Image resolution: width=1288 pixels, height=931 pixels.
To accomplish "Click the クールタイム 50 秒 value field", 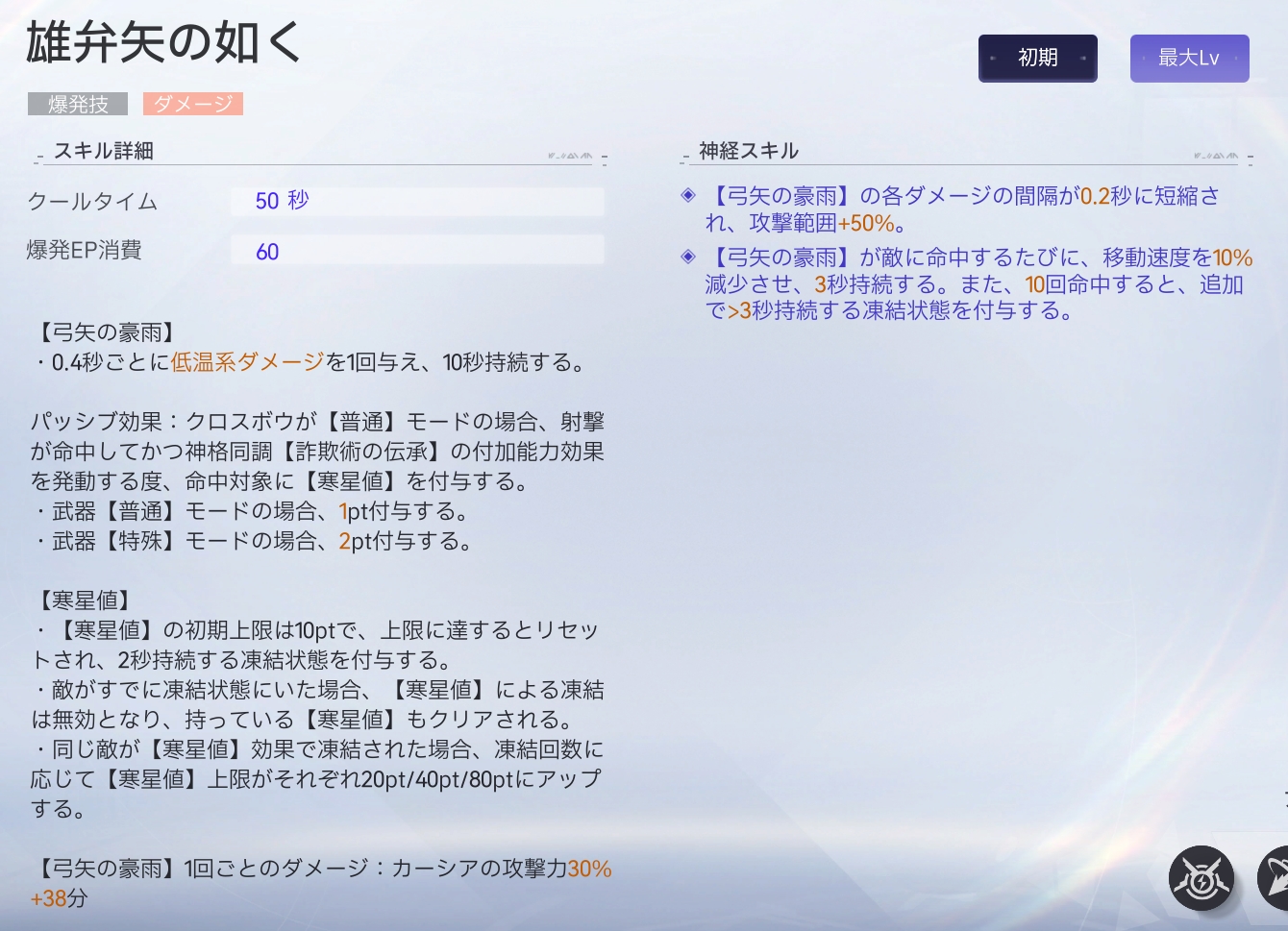I will tap(417, 201).
